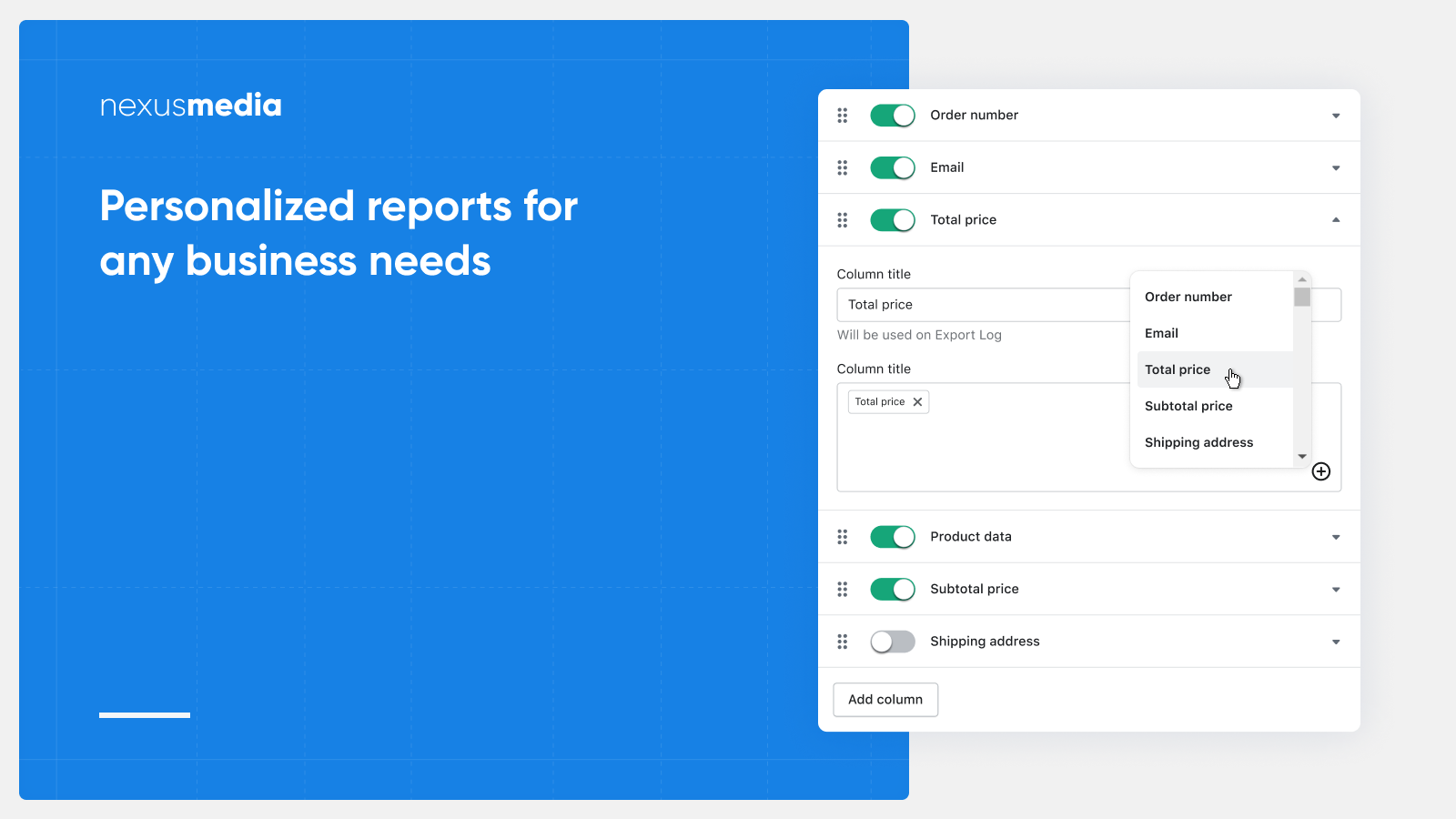Screen dimensions: 1456x819
Task: Select Subtotal price in the dropdown list
Action: pyautogui.click(x=1215, y=406)
